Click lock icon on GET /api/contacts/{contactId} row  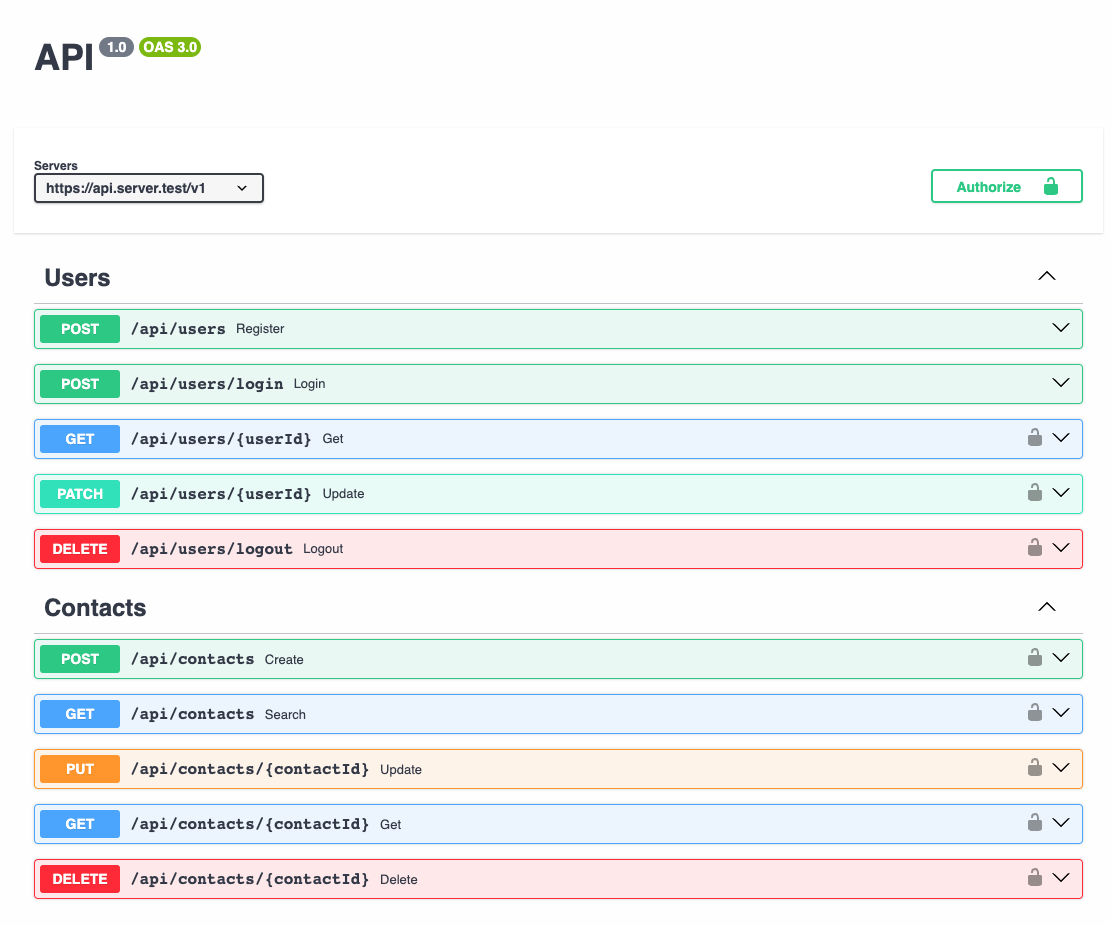[x=1034, y=823]
